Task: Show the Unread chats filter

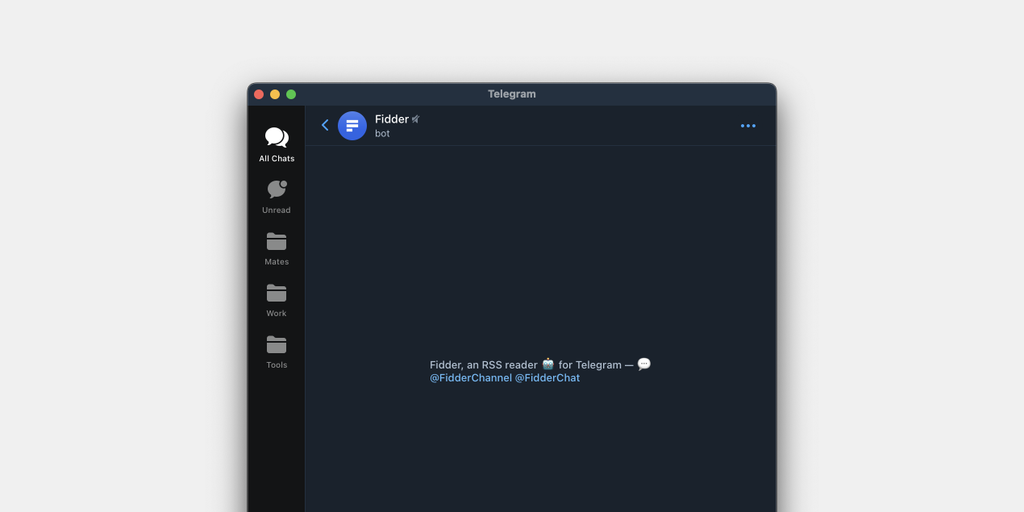Action: 276,195
